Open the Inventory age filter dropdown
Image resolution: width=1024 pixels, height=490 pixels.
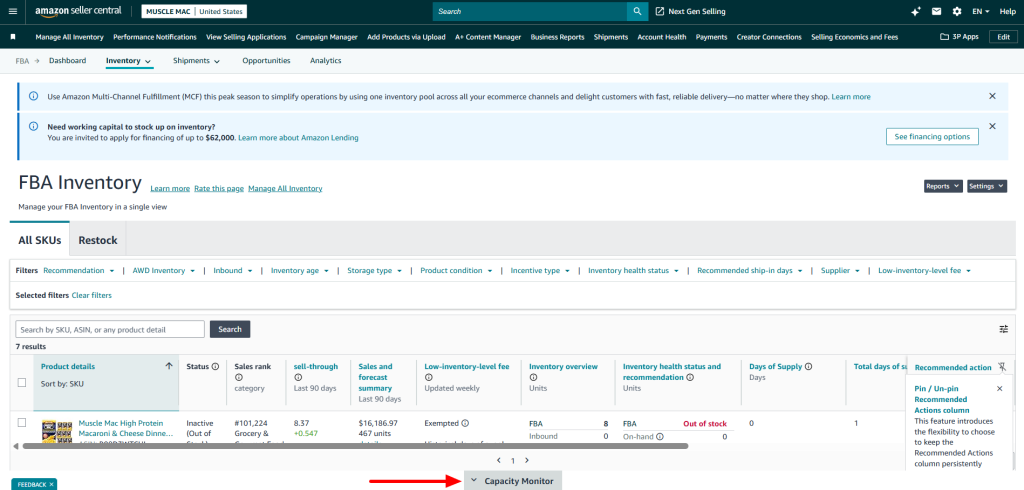[x=300, y=270]
